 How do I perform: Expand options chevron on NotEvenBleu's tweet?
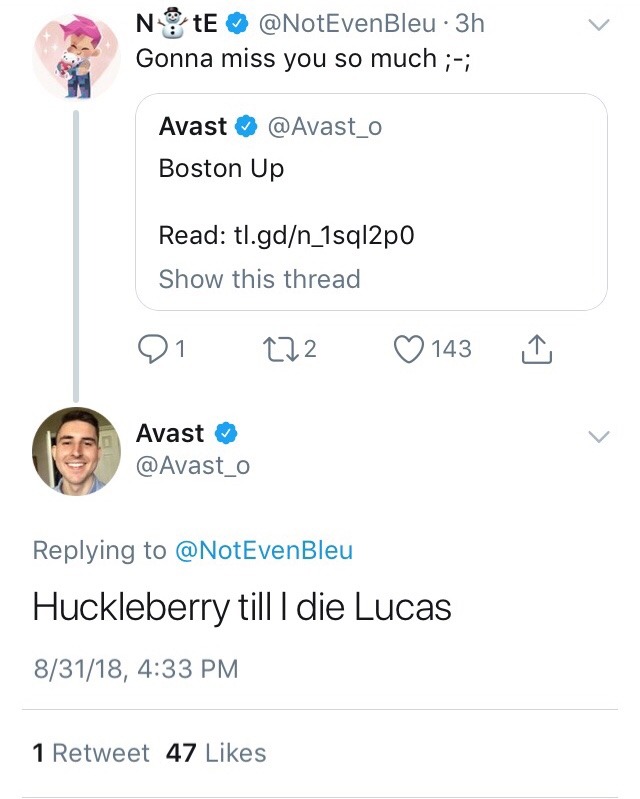[x=597, y=27]
